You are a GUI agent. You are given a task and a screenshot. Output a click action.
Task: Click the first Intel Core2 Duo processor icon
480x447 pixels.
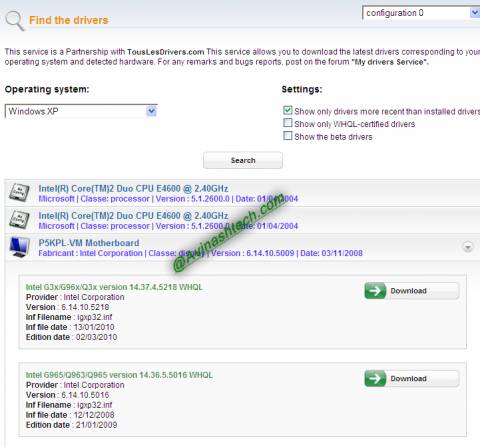(19, 193)
